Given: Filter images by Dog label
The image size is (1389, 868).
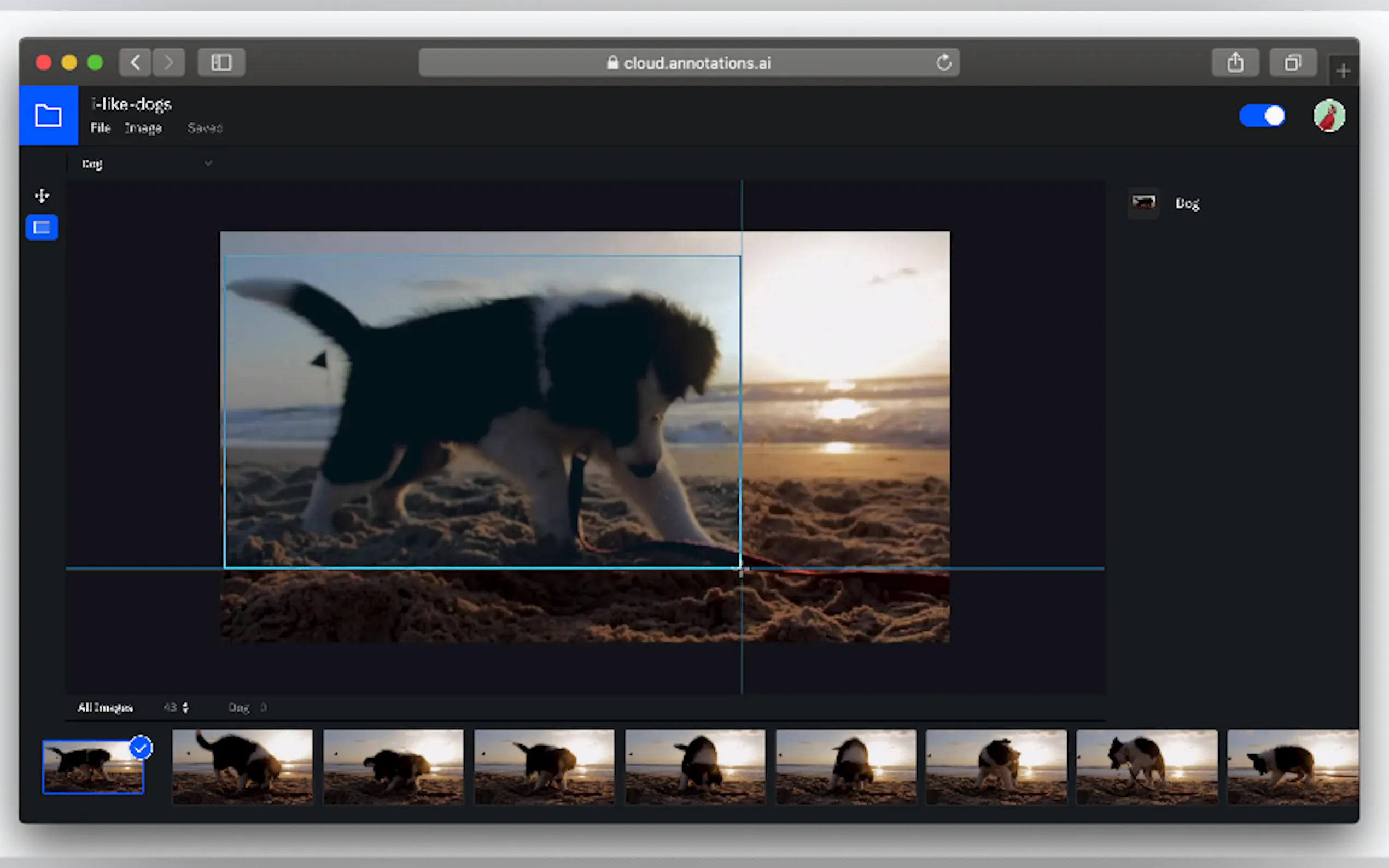Looking at the screenshot, I should tap(240, 707).
